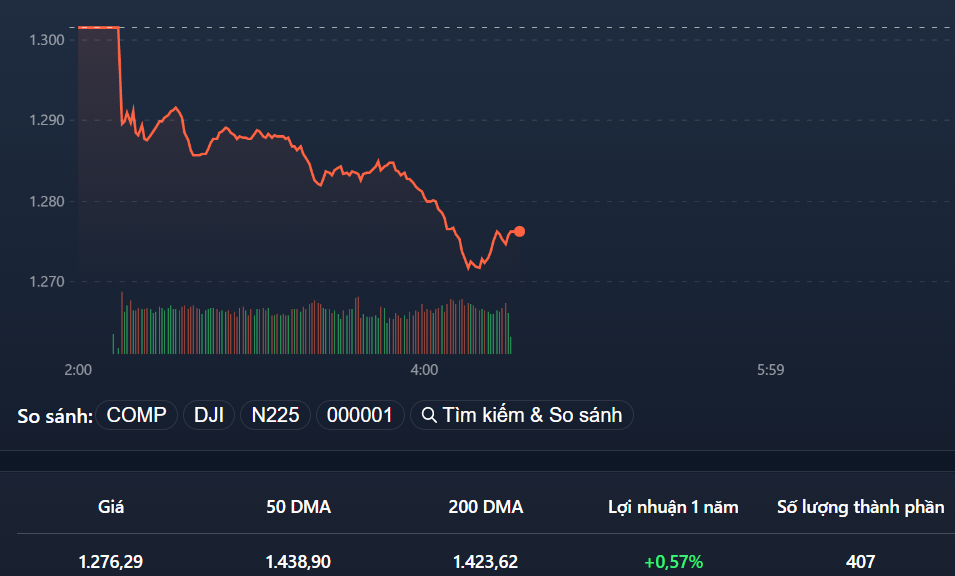Screen dimensions: 955x576
Task: Add COMP index to the comparison chart
Action: (x=136, y=414)
